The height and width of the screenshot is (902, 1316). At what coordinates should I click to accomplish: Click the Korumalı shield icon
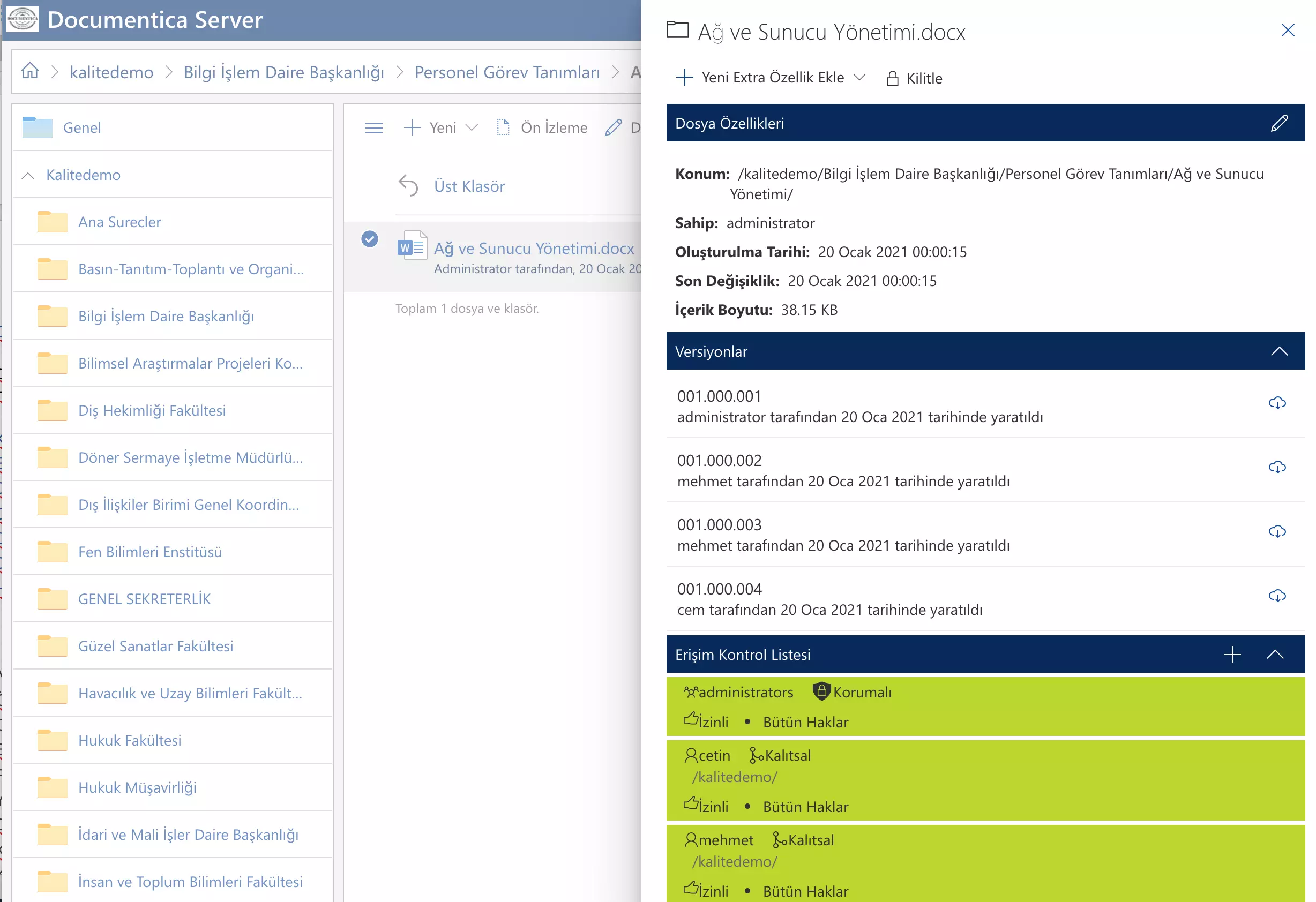tap(821, 691)
